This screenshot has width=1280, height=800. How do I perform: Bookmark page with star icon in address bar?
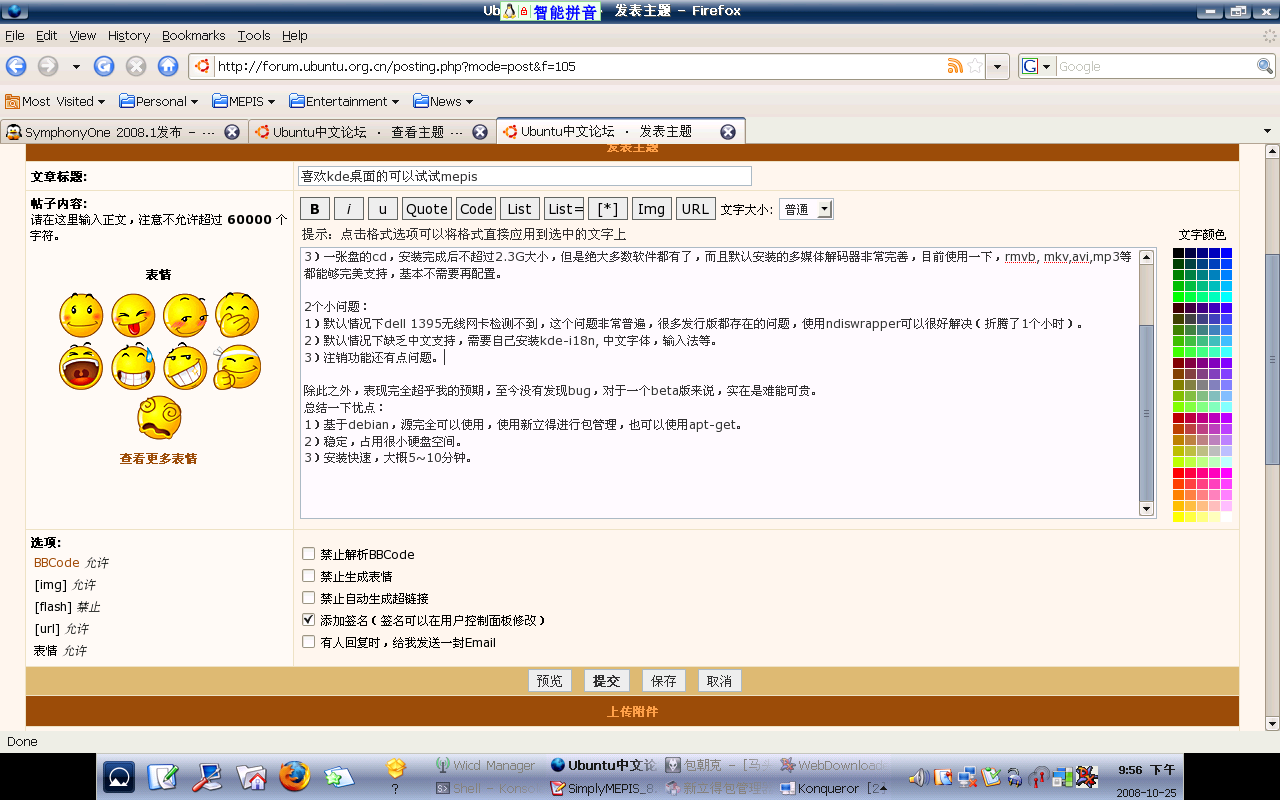974,66
